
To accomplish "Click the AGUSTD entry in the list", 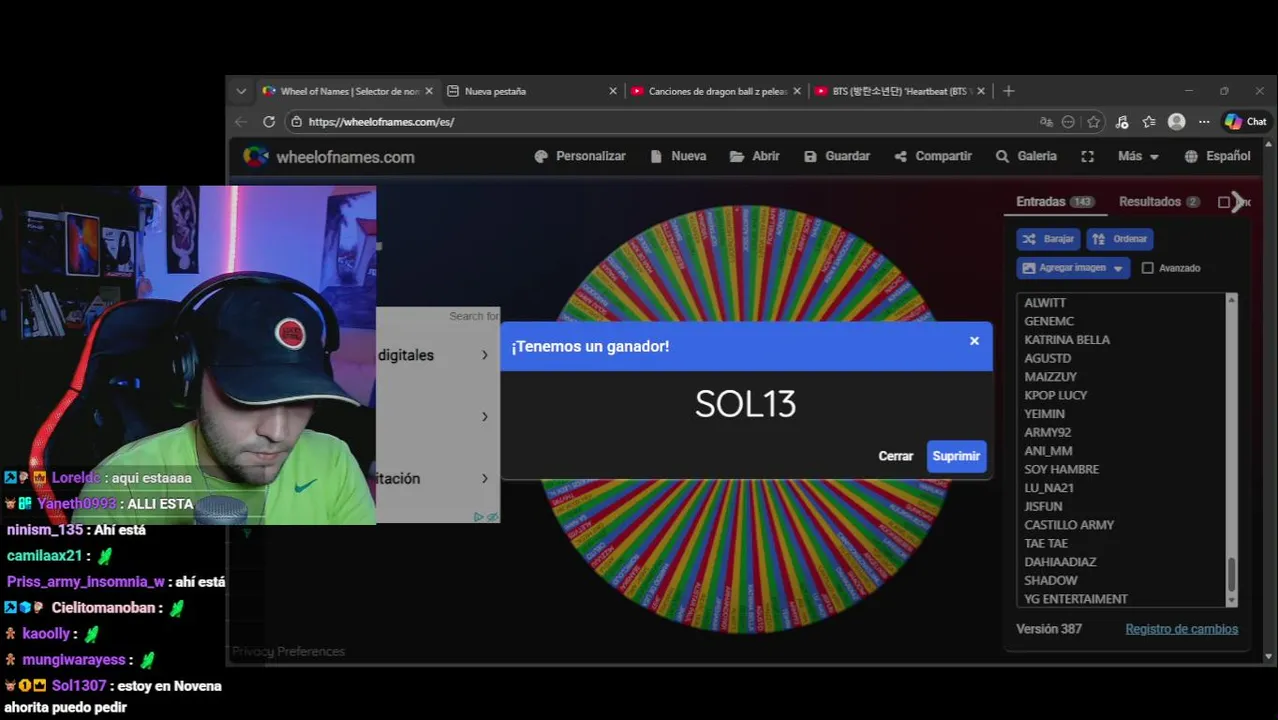I will coord(1047,358).
